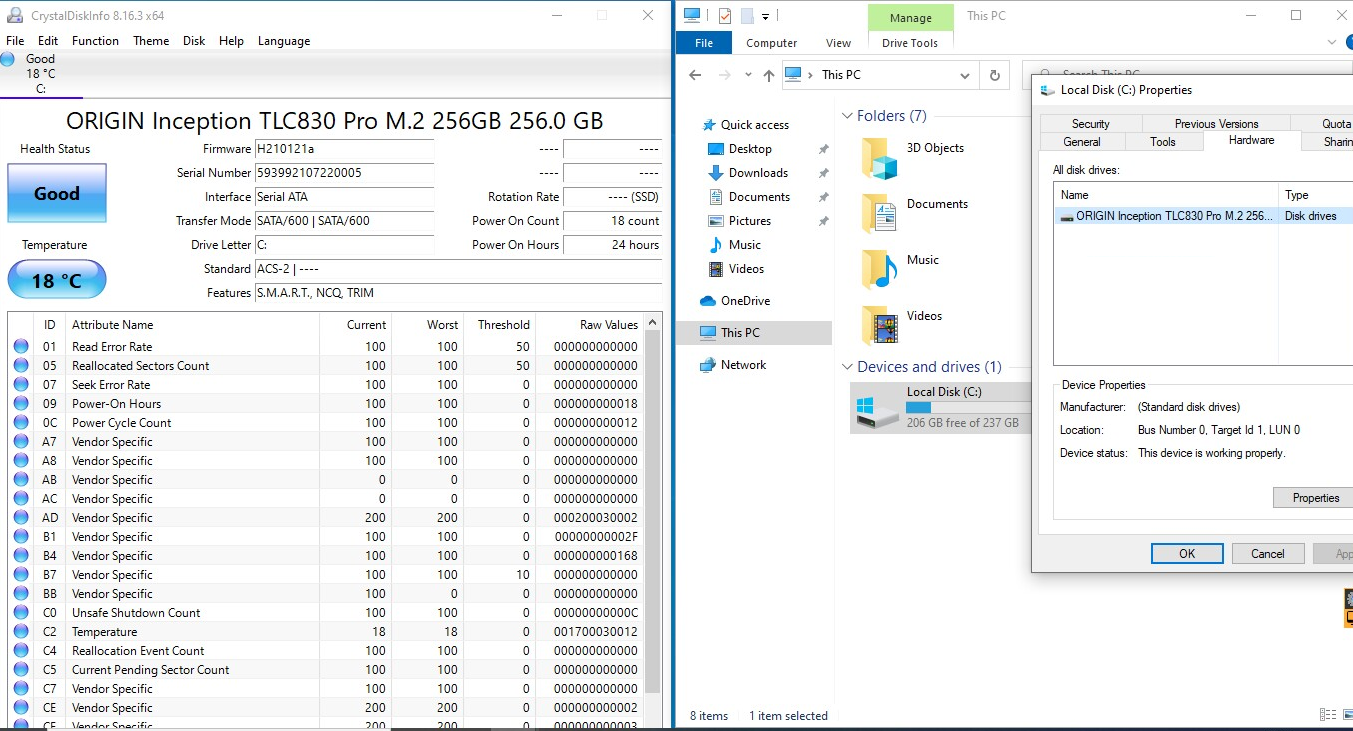Select the Music folder icon in Folders
This screenshot has height=731, width=1353.
coord(879,268)
